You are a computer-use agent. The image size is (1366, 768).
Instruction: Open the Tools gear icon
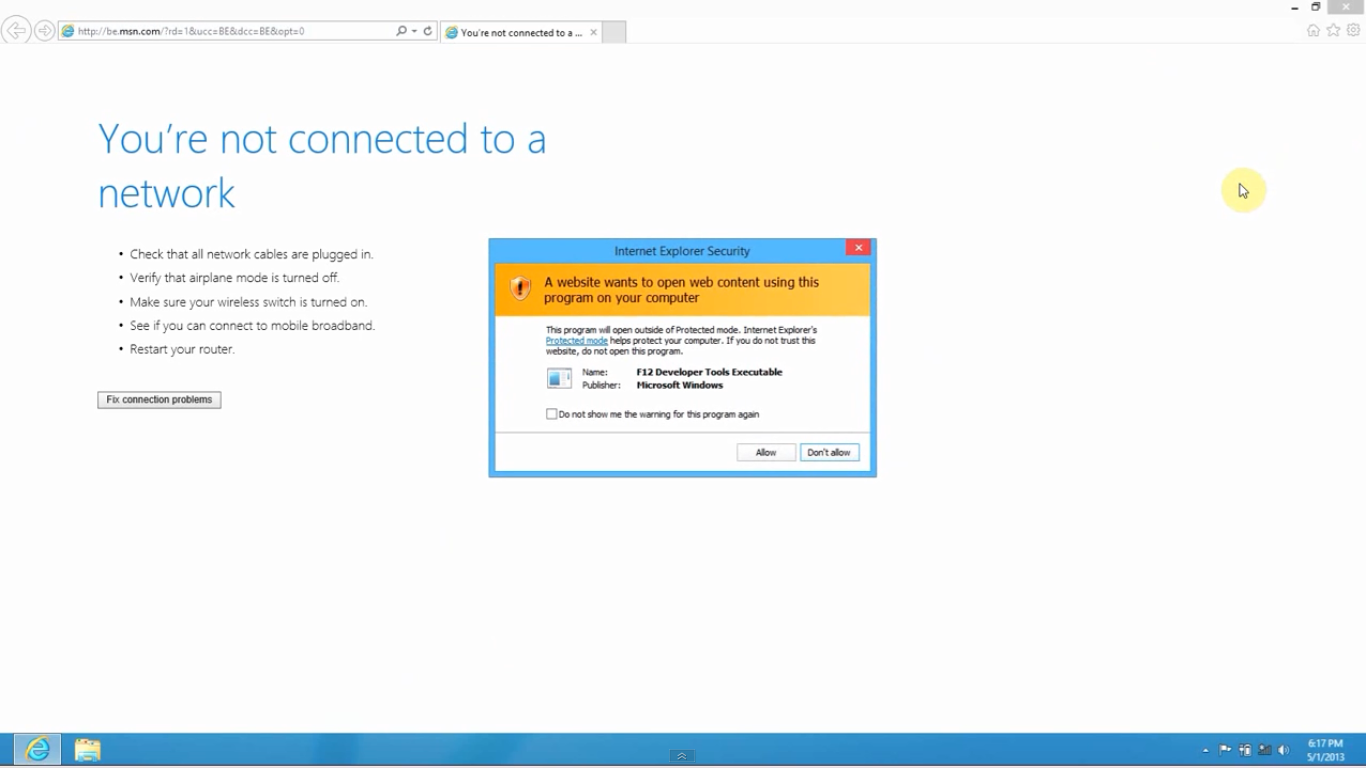(1353, 31)
